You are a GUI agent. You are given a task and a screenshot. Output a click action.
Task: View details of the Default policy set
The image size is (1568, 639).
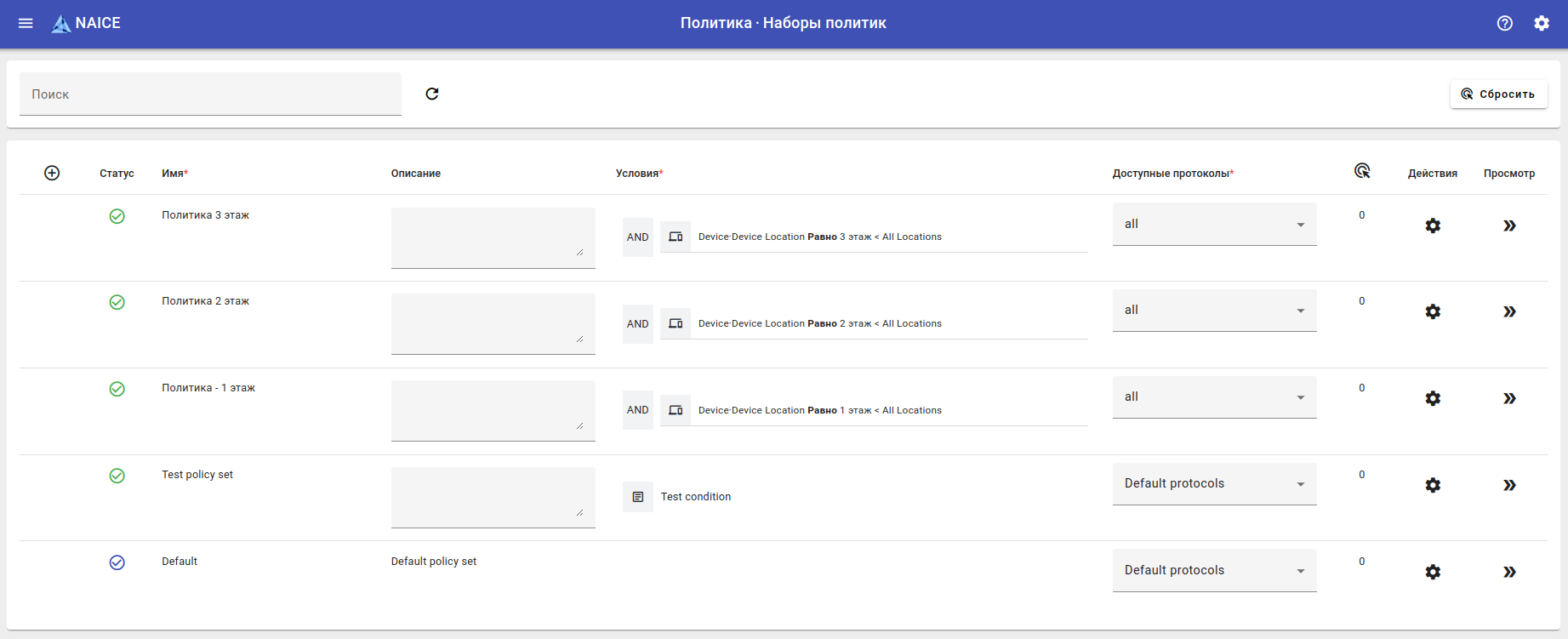point(1509,572)
